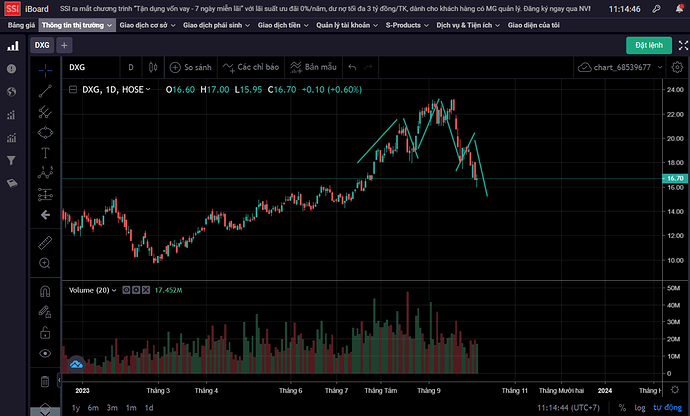Set the range to 6m
Screen dimensions: 690x416
click(x=93, y=408)
